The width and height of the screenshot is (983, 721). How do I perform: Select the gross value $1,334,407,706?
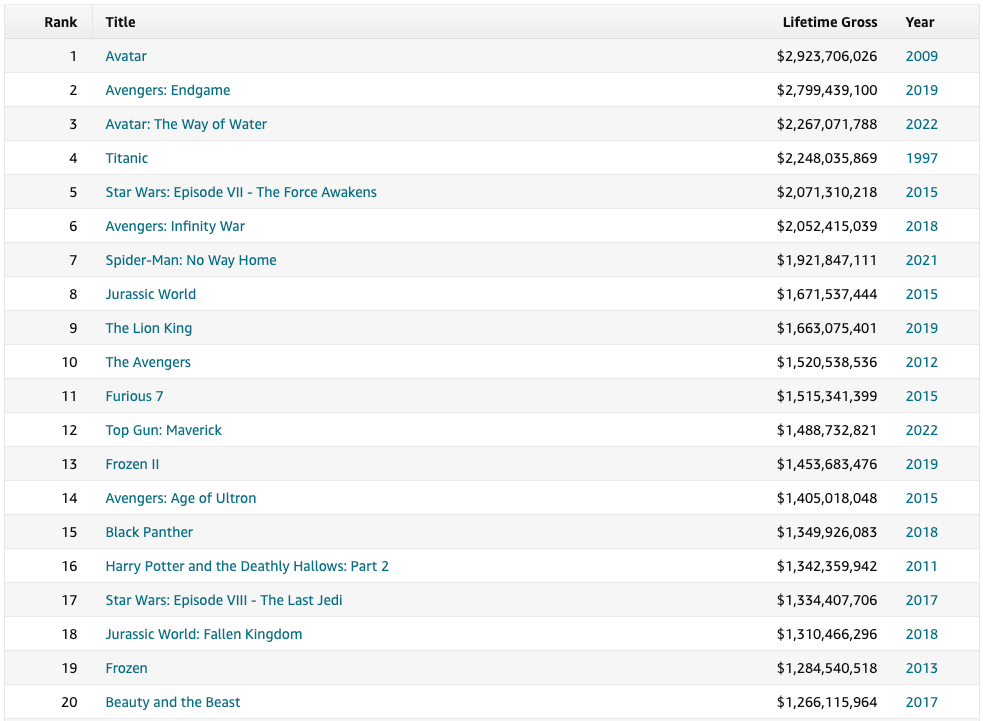point(827,601)
